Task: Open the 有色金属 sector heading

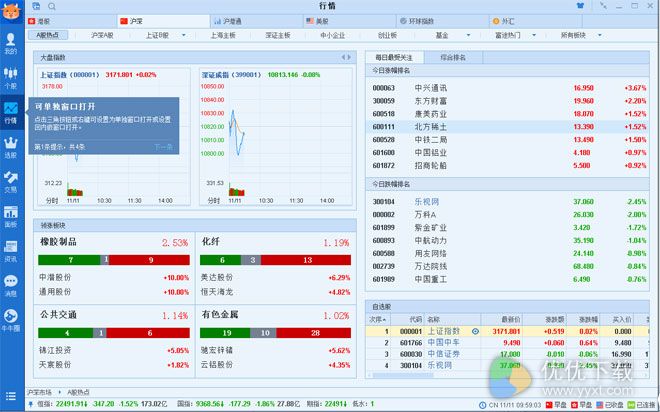Action: click(x=220, y=315)
